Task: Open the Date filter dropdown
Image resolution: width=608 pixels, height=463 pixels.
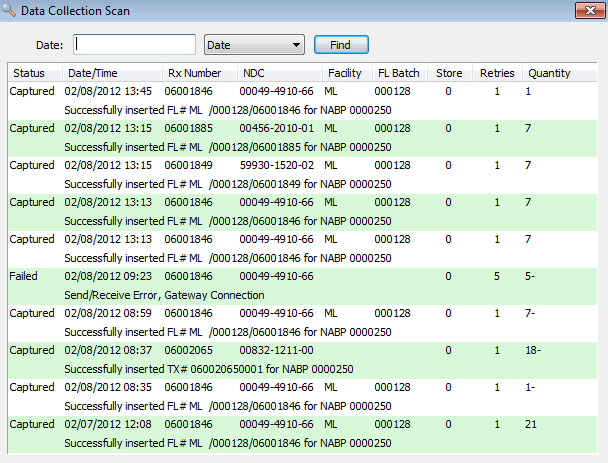Action: (254, 45)
